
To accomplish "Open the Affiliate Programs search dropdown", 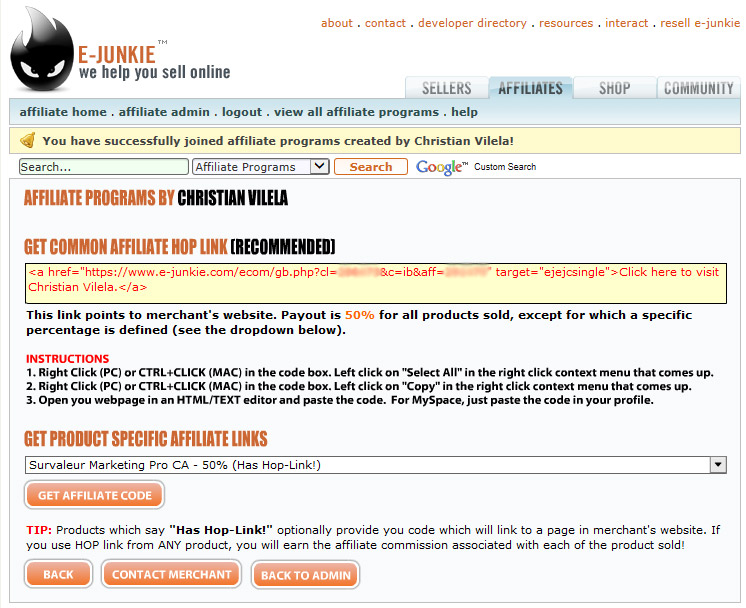I will click(x=261, y=167).
